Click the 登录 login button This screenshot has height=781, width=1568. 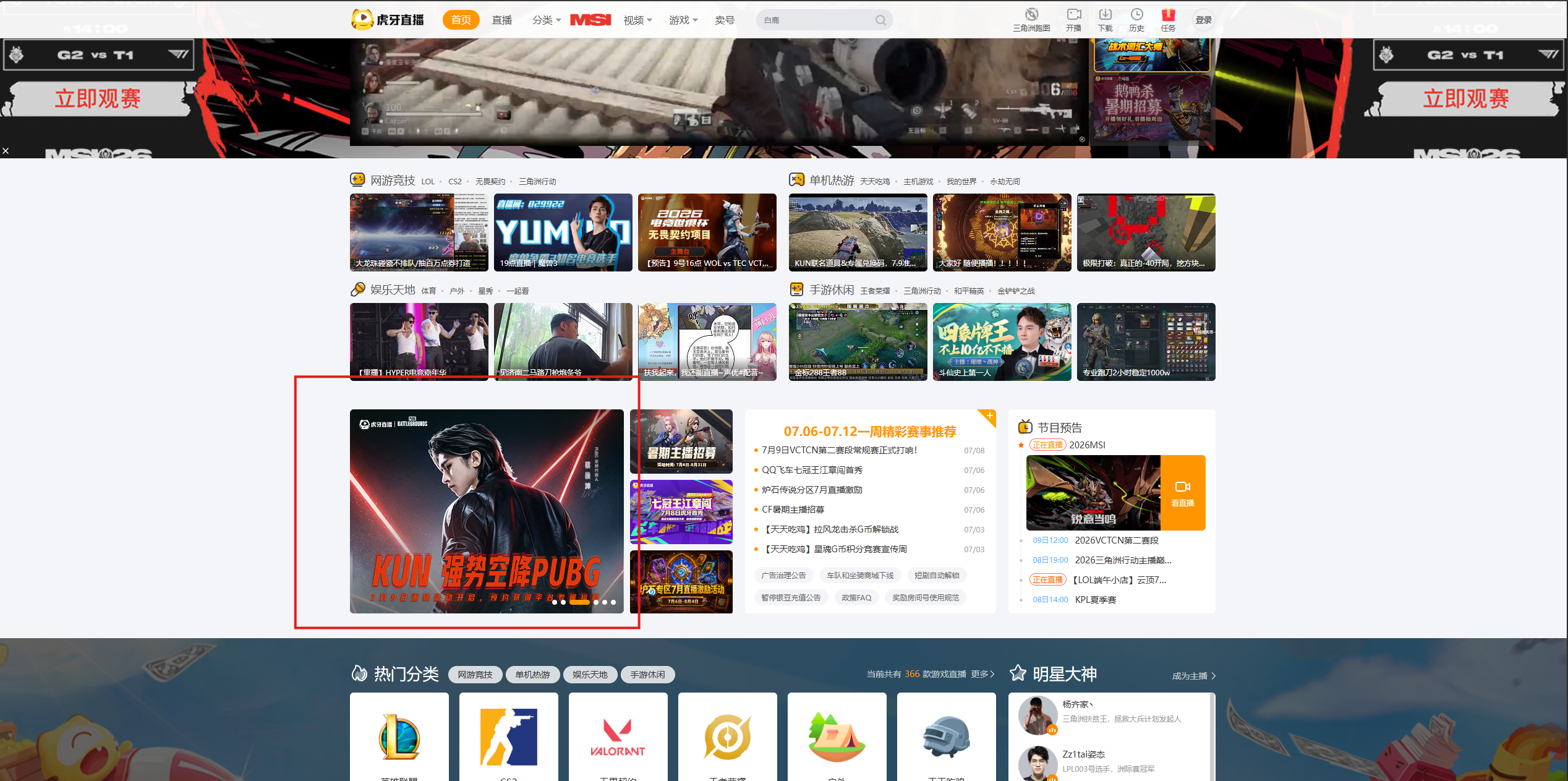click(x=1203, y=20)
